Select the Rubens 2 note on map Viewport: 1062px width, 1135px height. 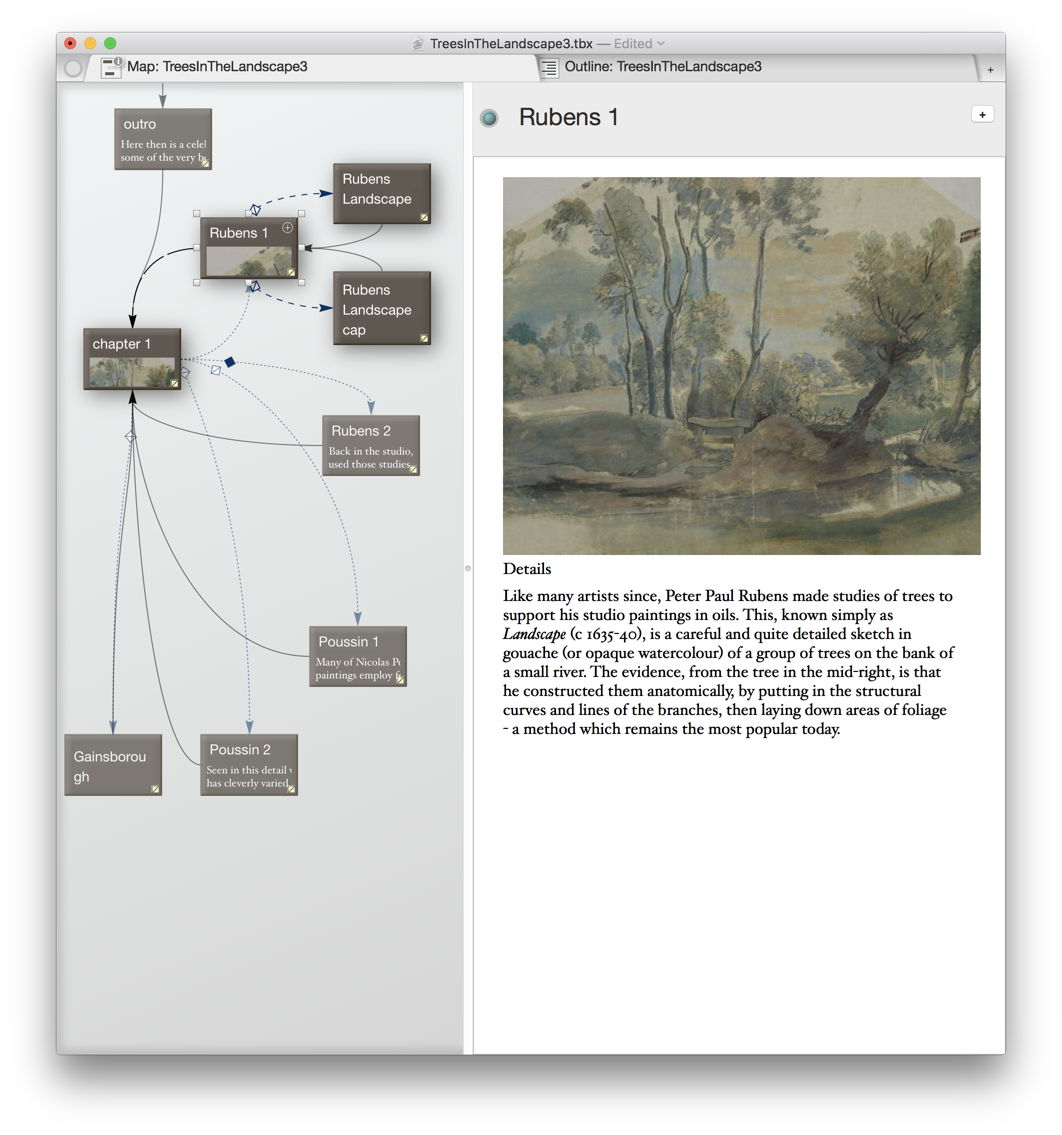(x=370, y=444)
